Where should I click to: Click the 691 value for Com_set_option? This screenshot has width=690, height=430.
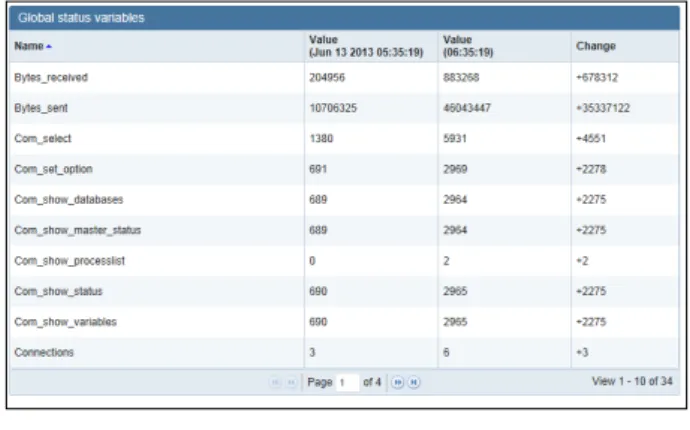pyautogui.click(x=318, y=169)
